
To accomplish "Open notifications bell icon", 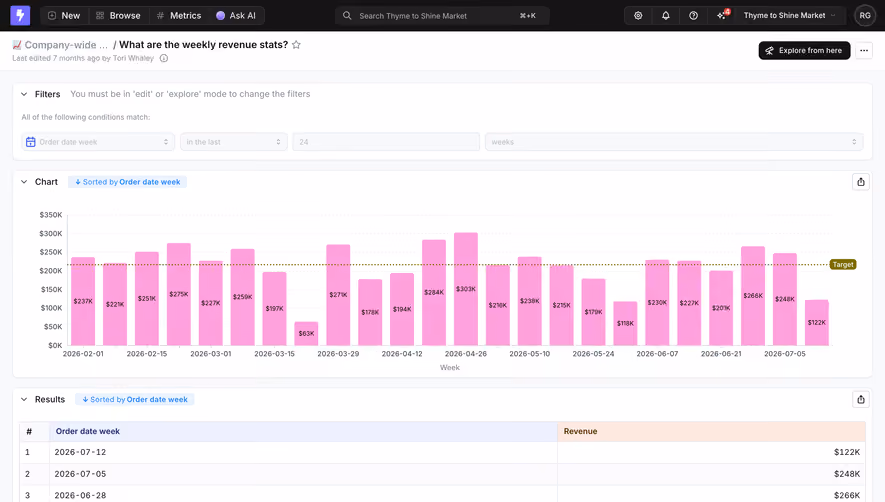I will point(665,16).
